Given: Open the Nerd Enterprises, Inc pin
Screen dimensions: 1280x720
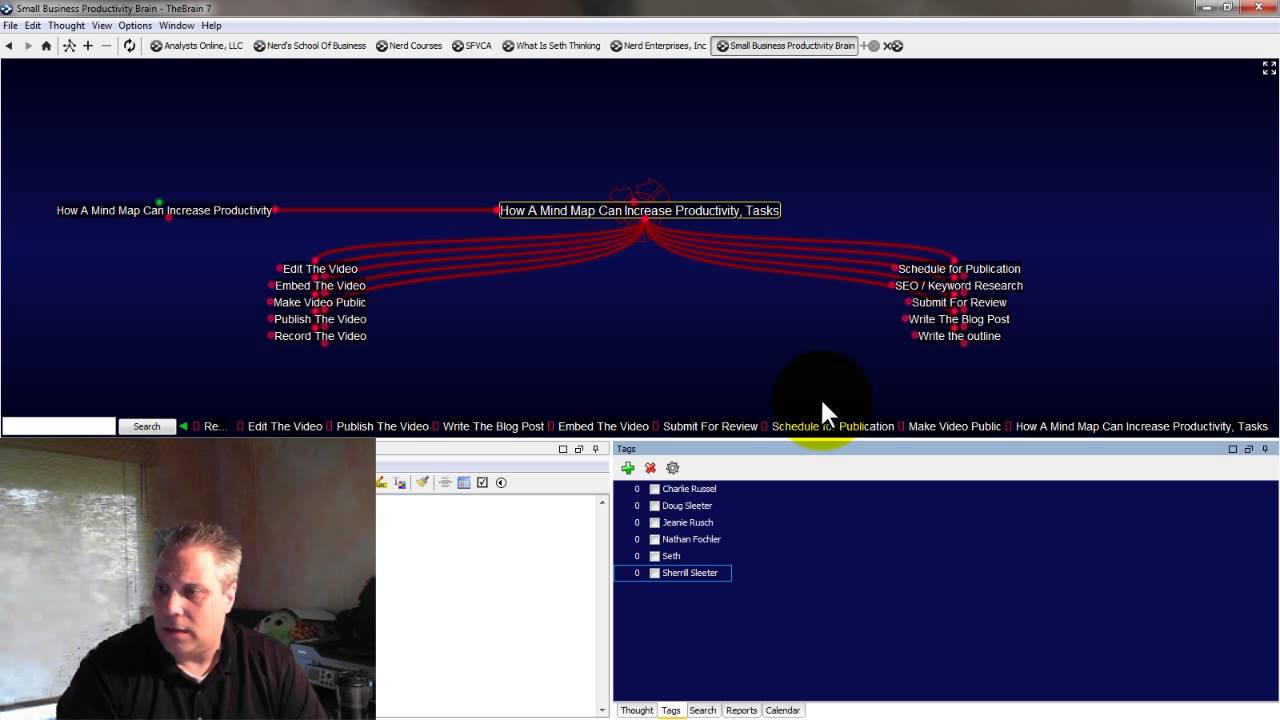Looking at the screenshot, I should coord(659,46).
